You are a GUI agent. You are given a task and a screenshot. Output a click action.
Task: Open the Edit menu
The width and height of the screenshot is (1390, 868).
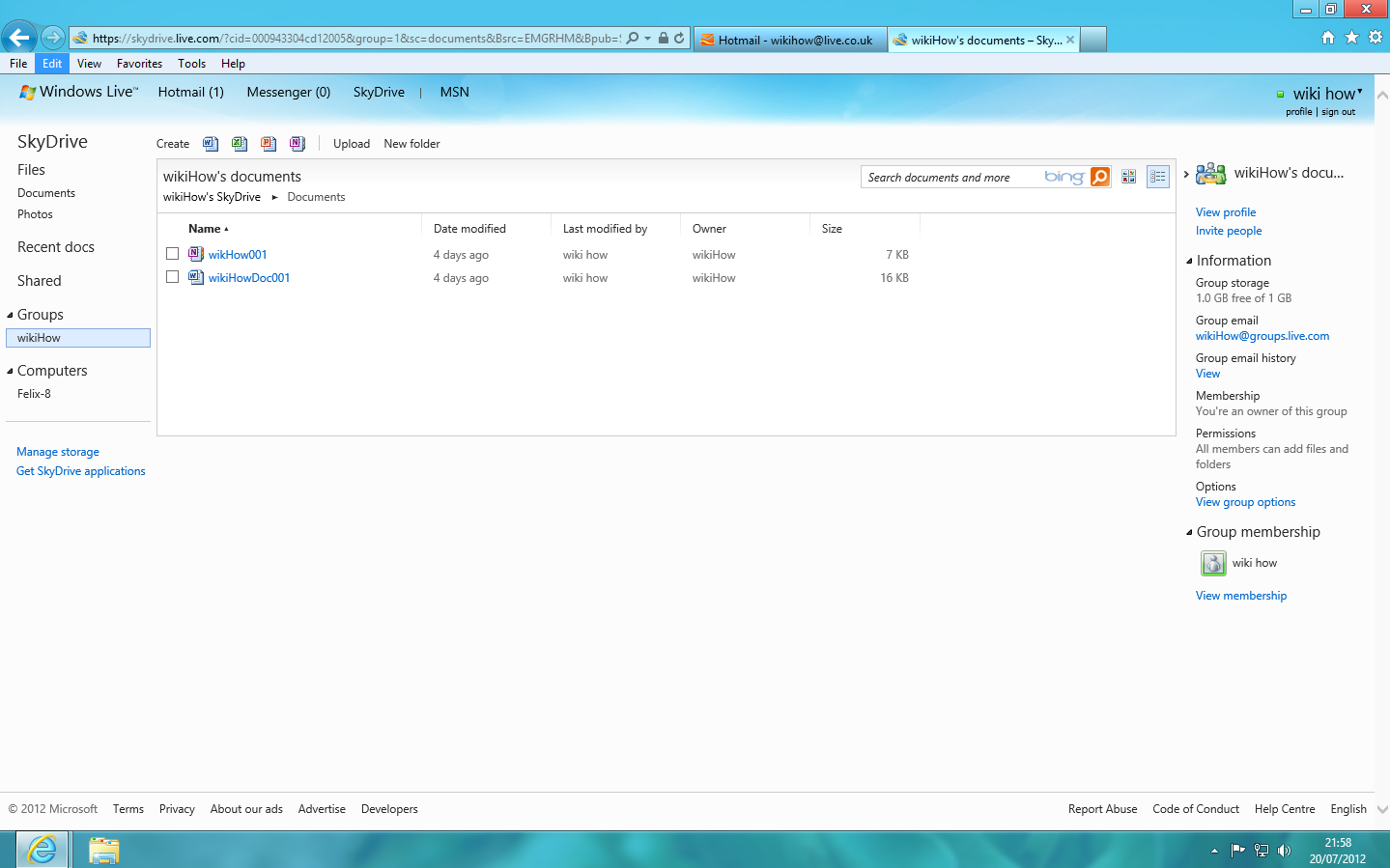coord(52,64)
